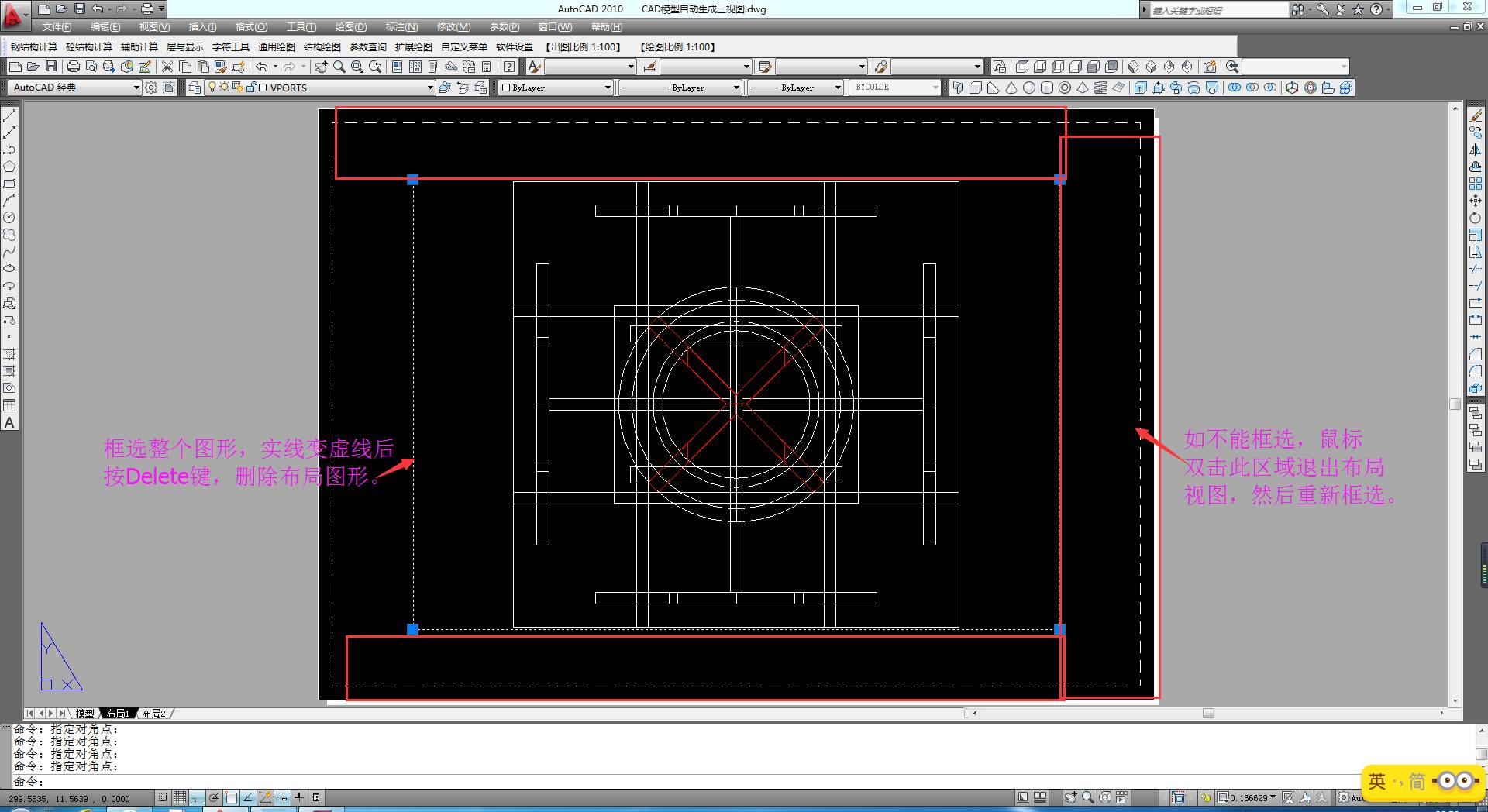Select the Multiline Text 'A' tool
Image resolution: width=1488 pixels, height=812 pixels.
[9, 422]
